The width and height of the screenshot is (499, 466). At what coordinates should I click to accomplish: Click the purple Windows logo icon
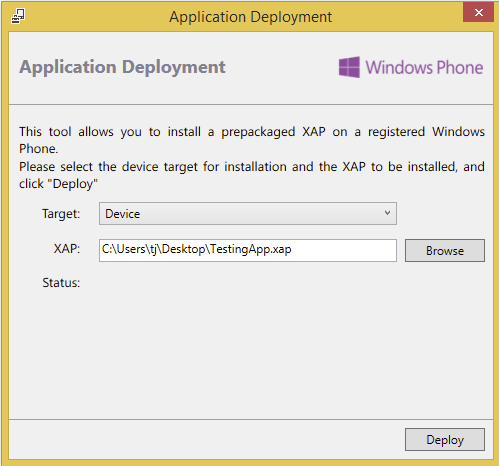pos(349,67)
